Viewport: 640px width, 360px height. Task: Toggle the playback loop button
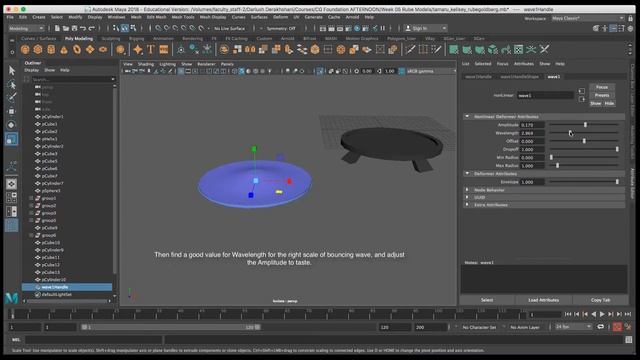click(600, 327)
